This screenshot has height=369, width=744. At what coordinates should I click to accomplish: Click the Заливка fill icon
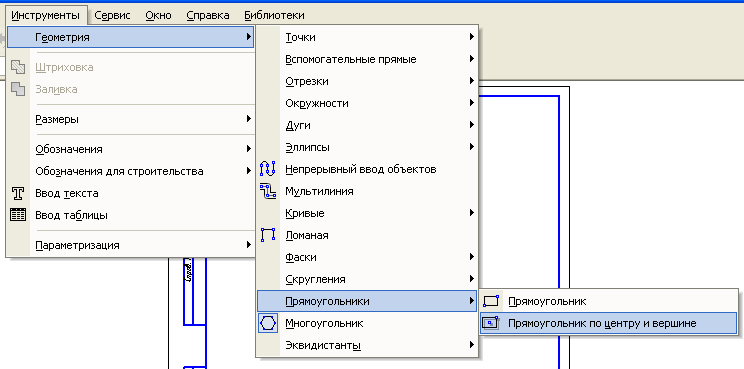pyautogui.click(x=18, y=89)
